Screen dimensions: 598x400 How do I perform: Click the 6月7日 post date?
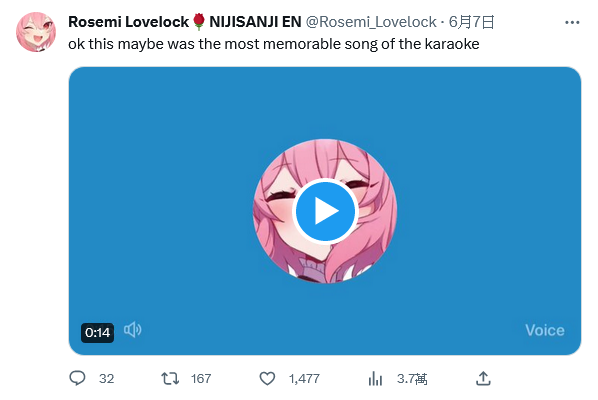tap(471, 22)
